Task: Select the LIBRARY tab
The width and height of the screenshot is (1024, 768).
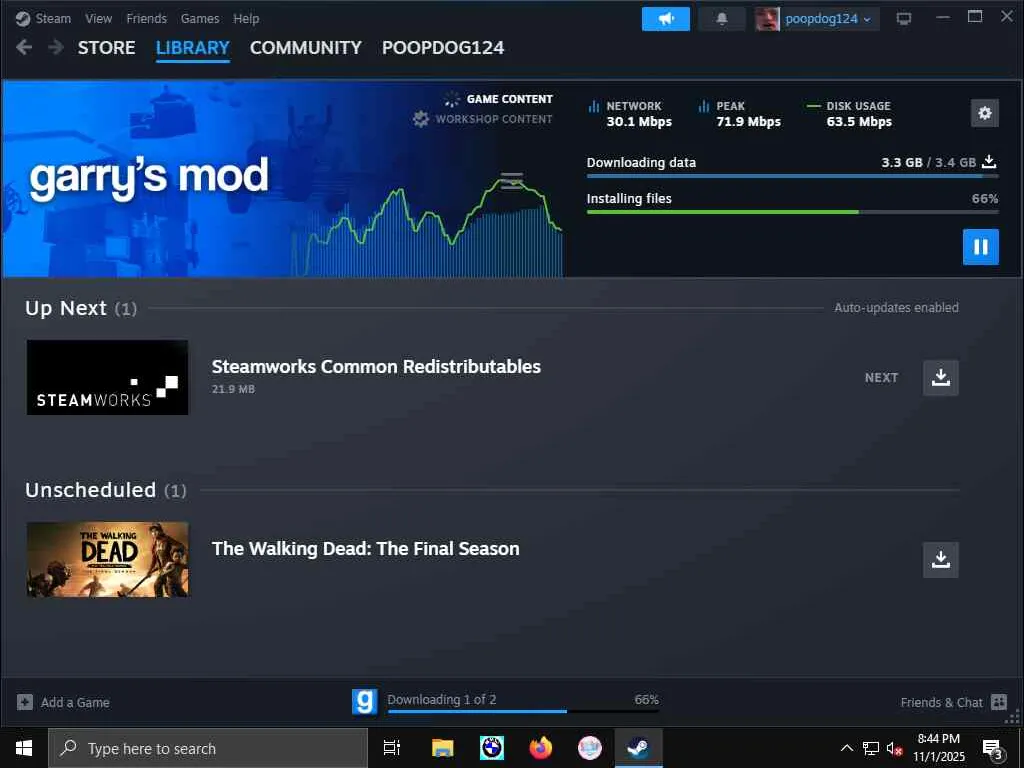Action: point(193,48)
